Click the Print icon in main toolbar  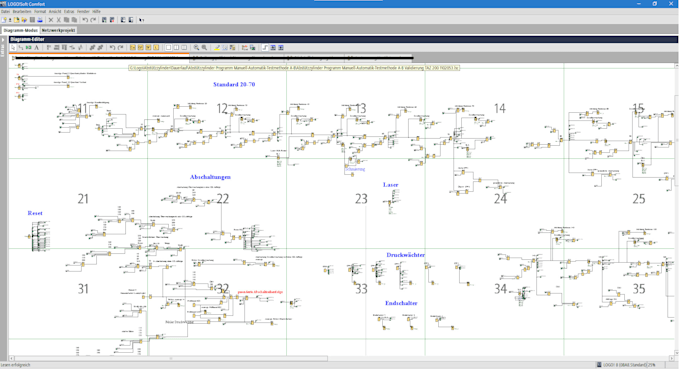40,20
